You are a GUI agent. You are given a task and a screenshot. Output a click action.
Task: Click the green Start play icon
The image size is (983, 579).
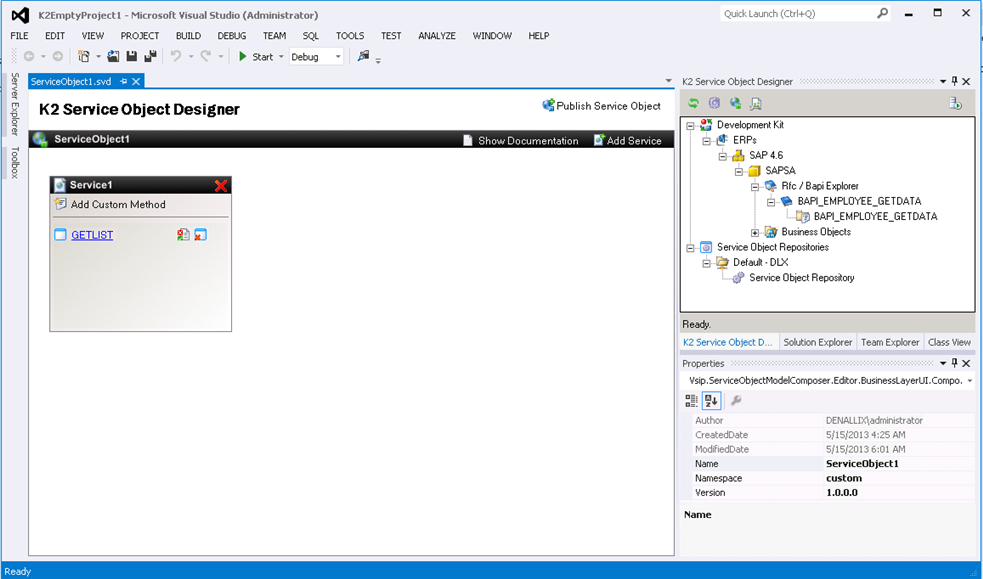coord(243,56)
